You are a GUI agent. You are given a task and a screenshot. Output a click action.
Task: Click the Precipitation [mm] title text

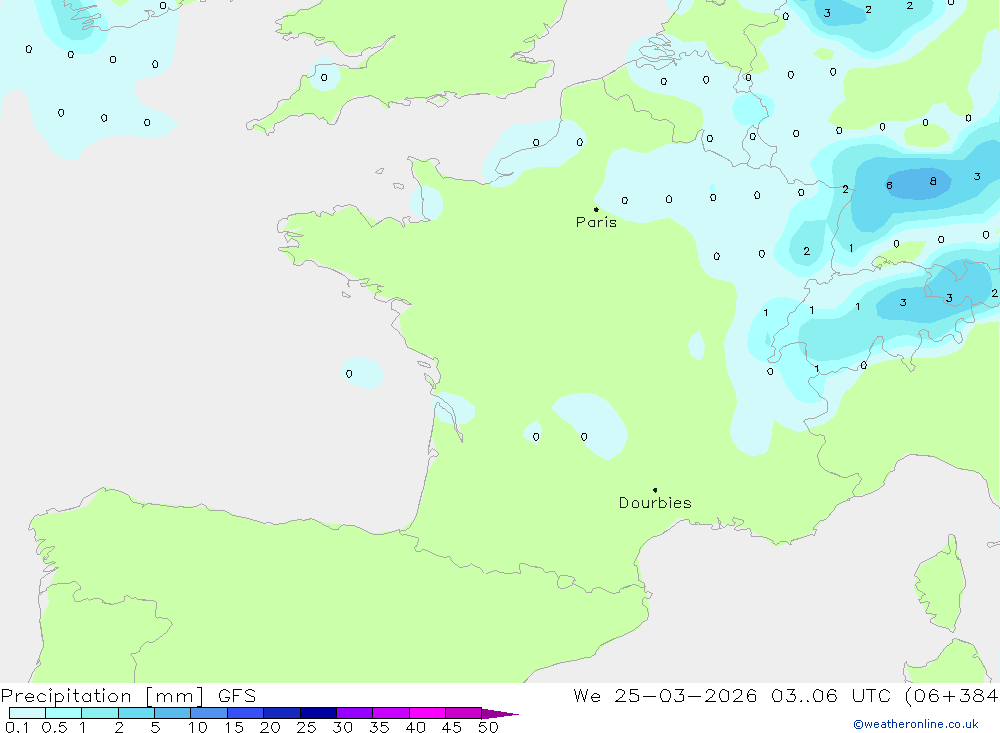102,696
